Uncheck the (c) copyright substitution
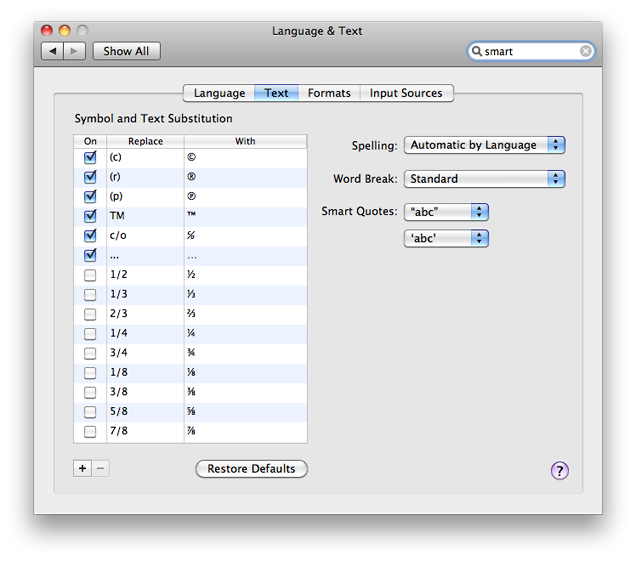The height and width of the screenshot is (561, 636). [90, 157]
